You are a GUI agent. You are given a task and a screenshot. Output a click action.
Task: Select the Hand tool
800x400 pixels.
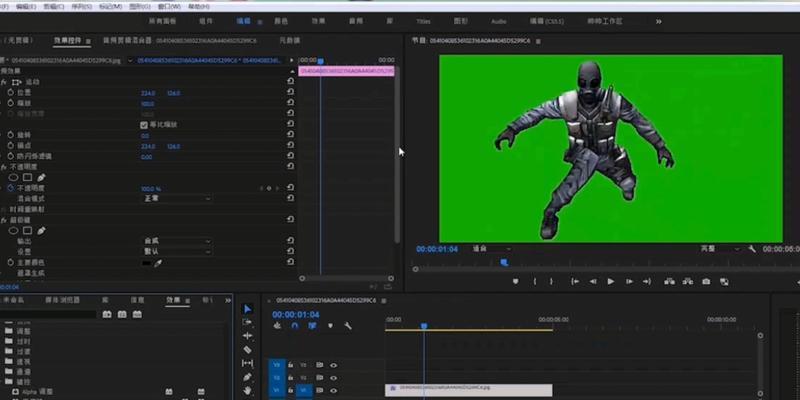tap(247, 390)
